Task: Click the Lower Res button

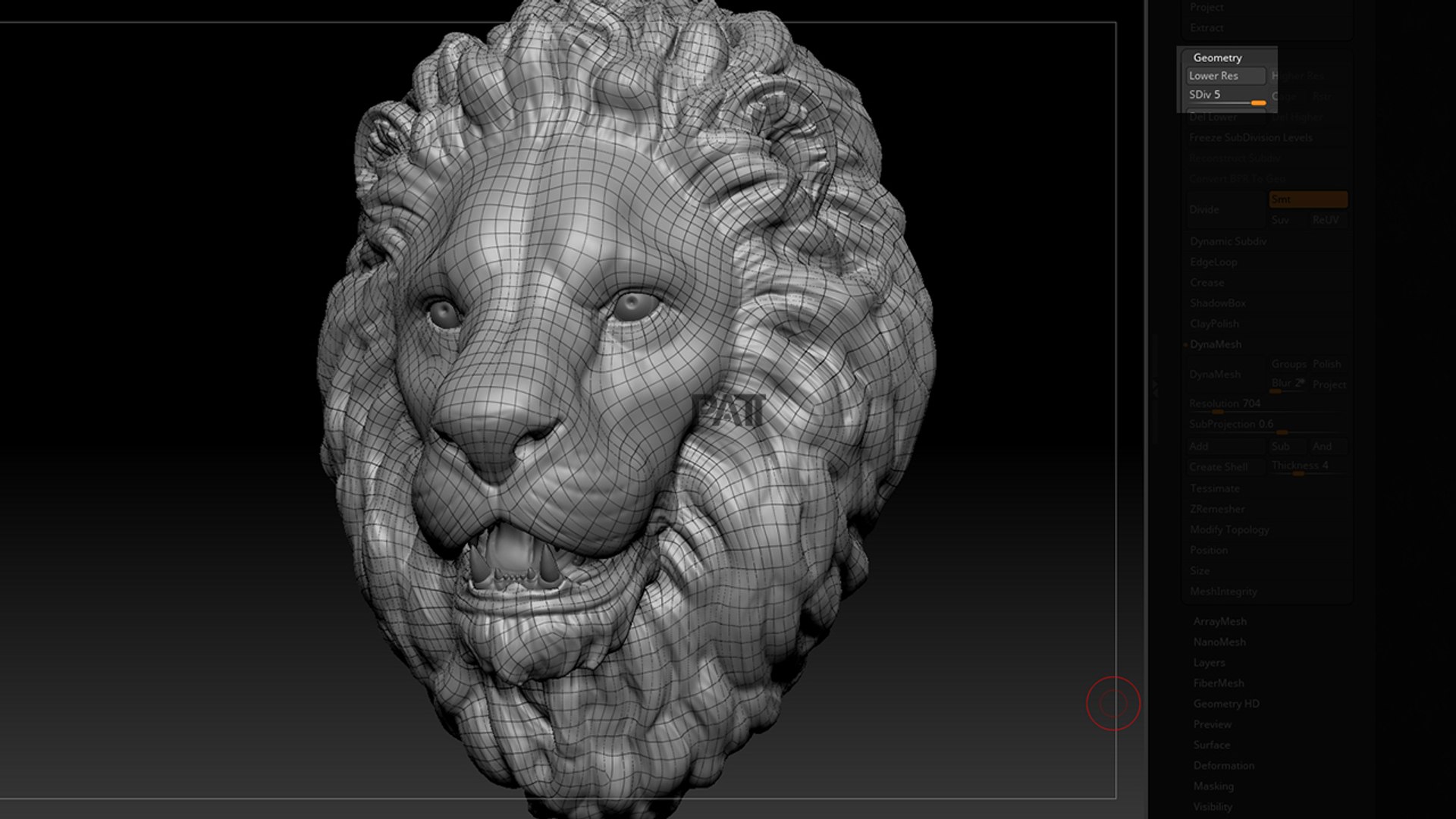Action: tap(1225, 76)
